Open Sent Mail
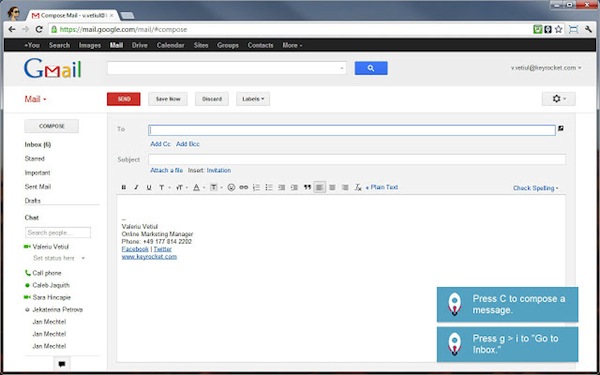 38,187
